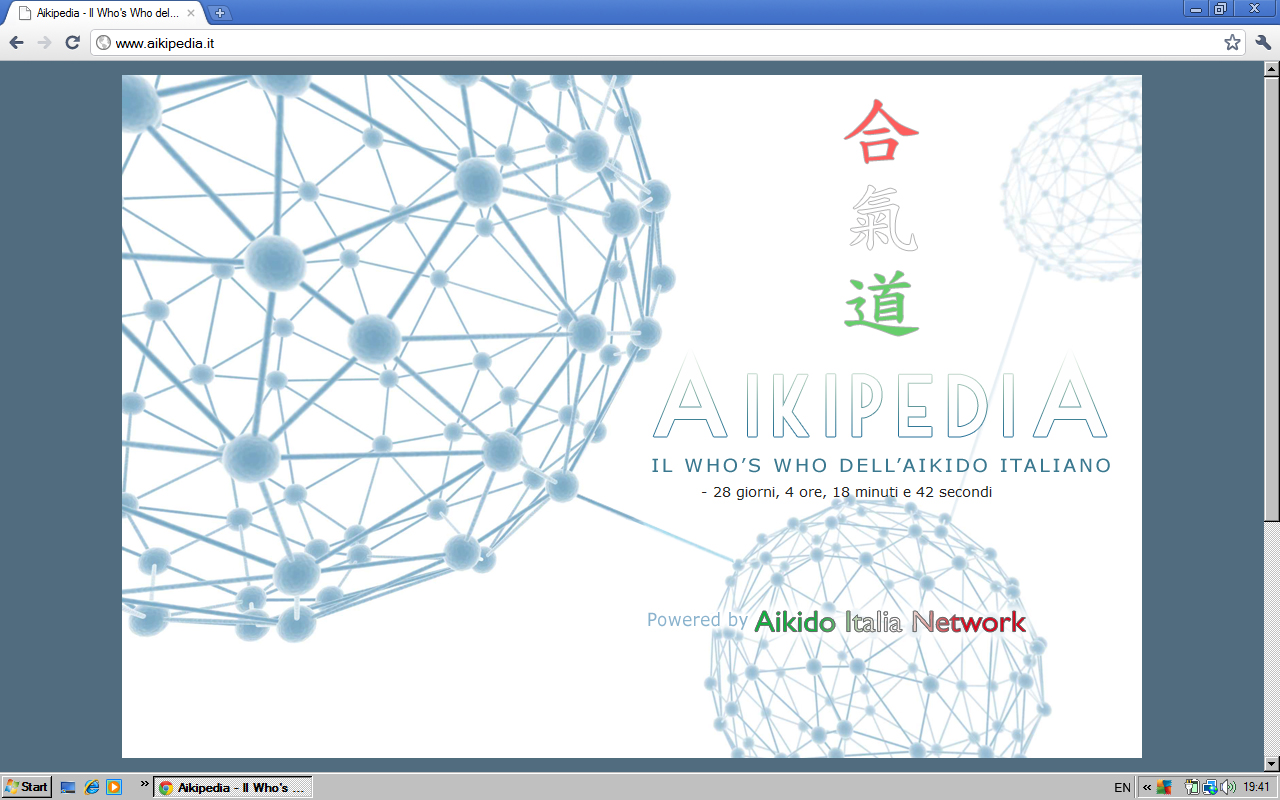The height and width of the screenshot is (800, 1280).
Task: Launch Windows Media Player from the taskbar
Action: [x=114, y=787]
